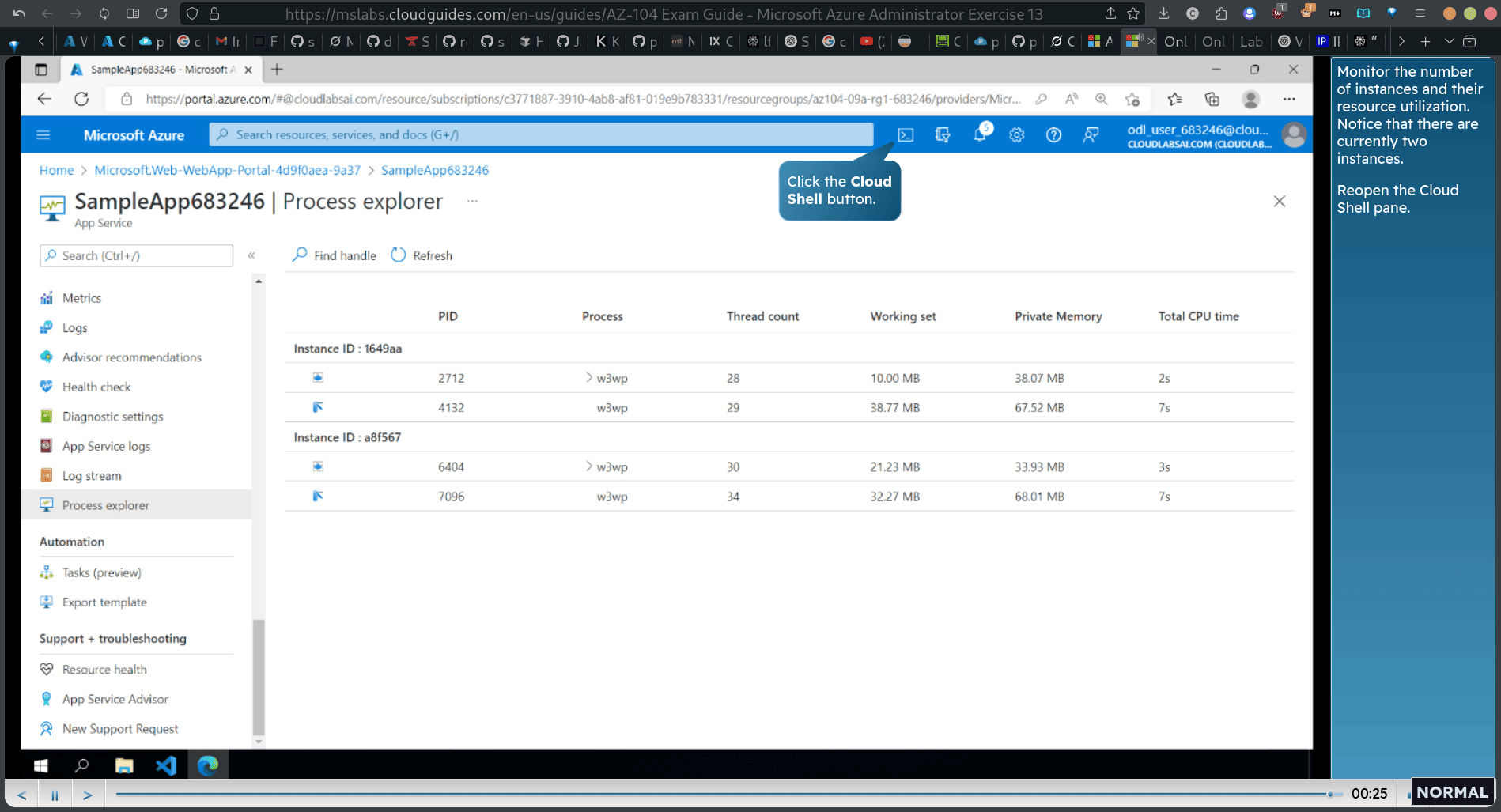This screenshot has height=812, width=1501.
Task: Open the Azure help question mark
Action: [1053, 135]
